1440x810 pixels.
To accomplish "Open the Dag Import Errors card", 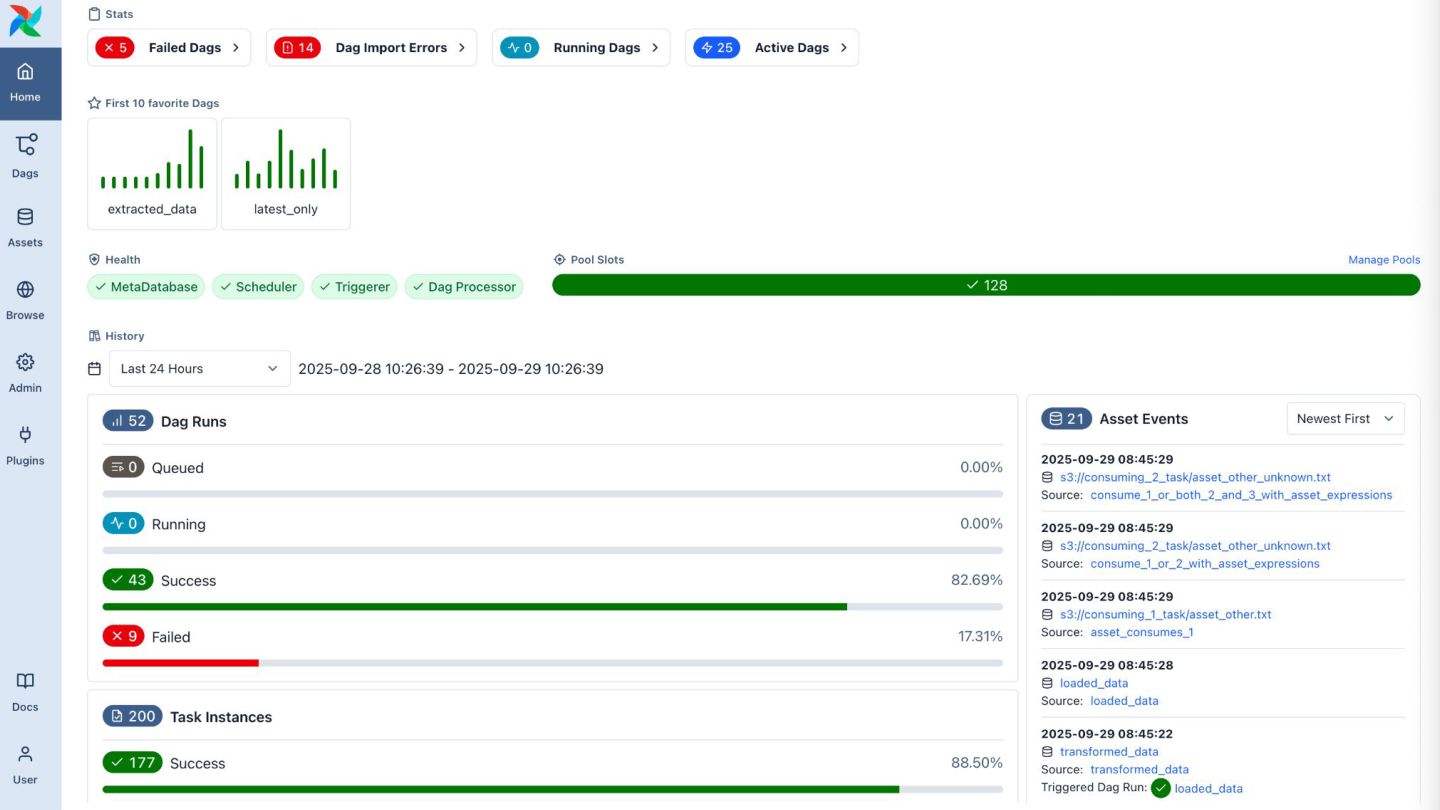I will point(371,48).
